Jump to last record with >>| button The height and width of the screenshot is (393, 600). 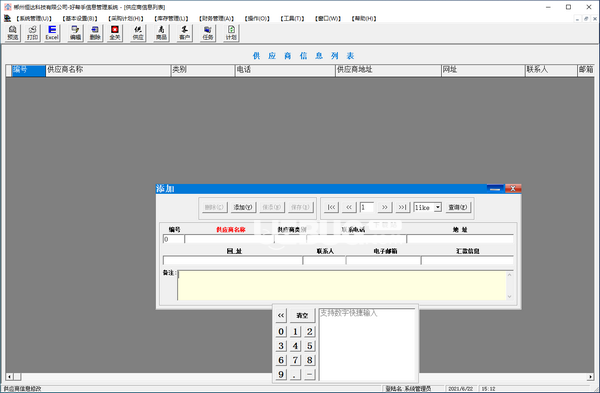(402, 207)
